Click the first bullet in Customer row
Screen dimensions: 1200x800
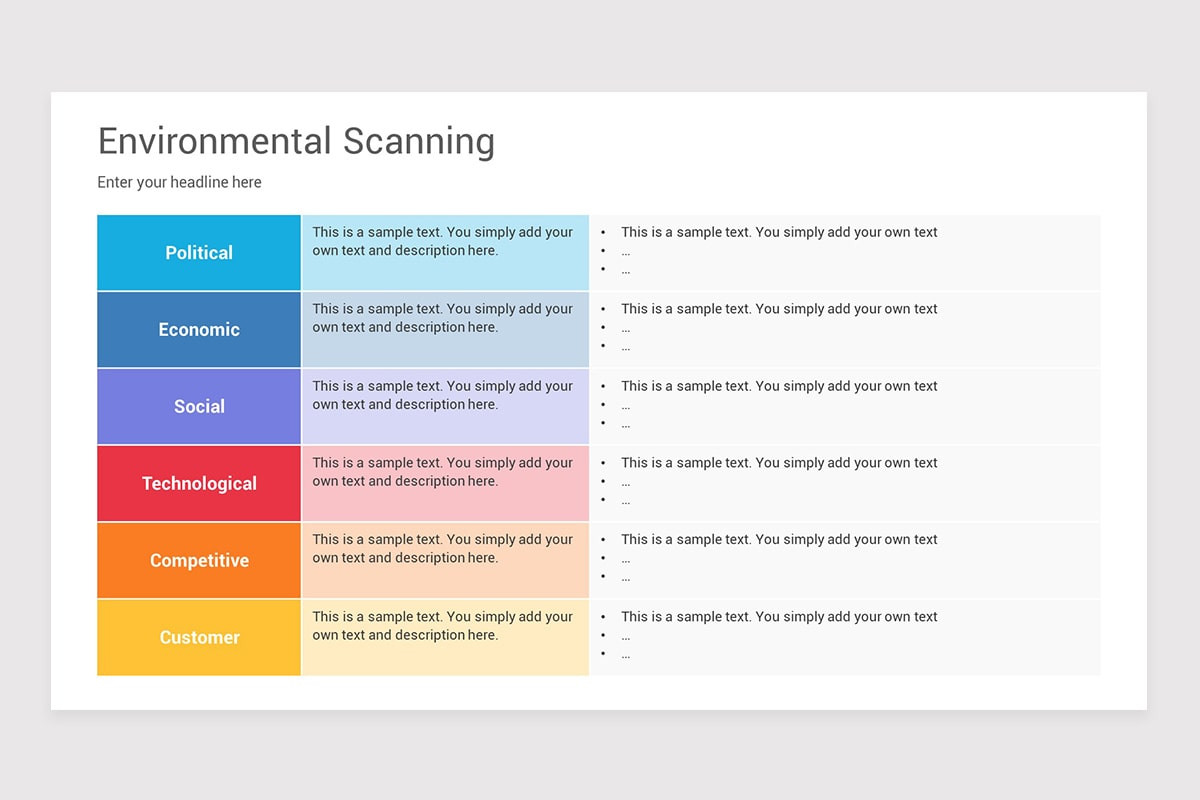coord(779,617)
